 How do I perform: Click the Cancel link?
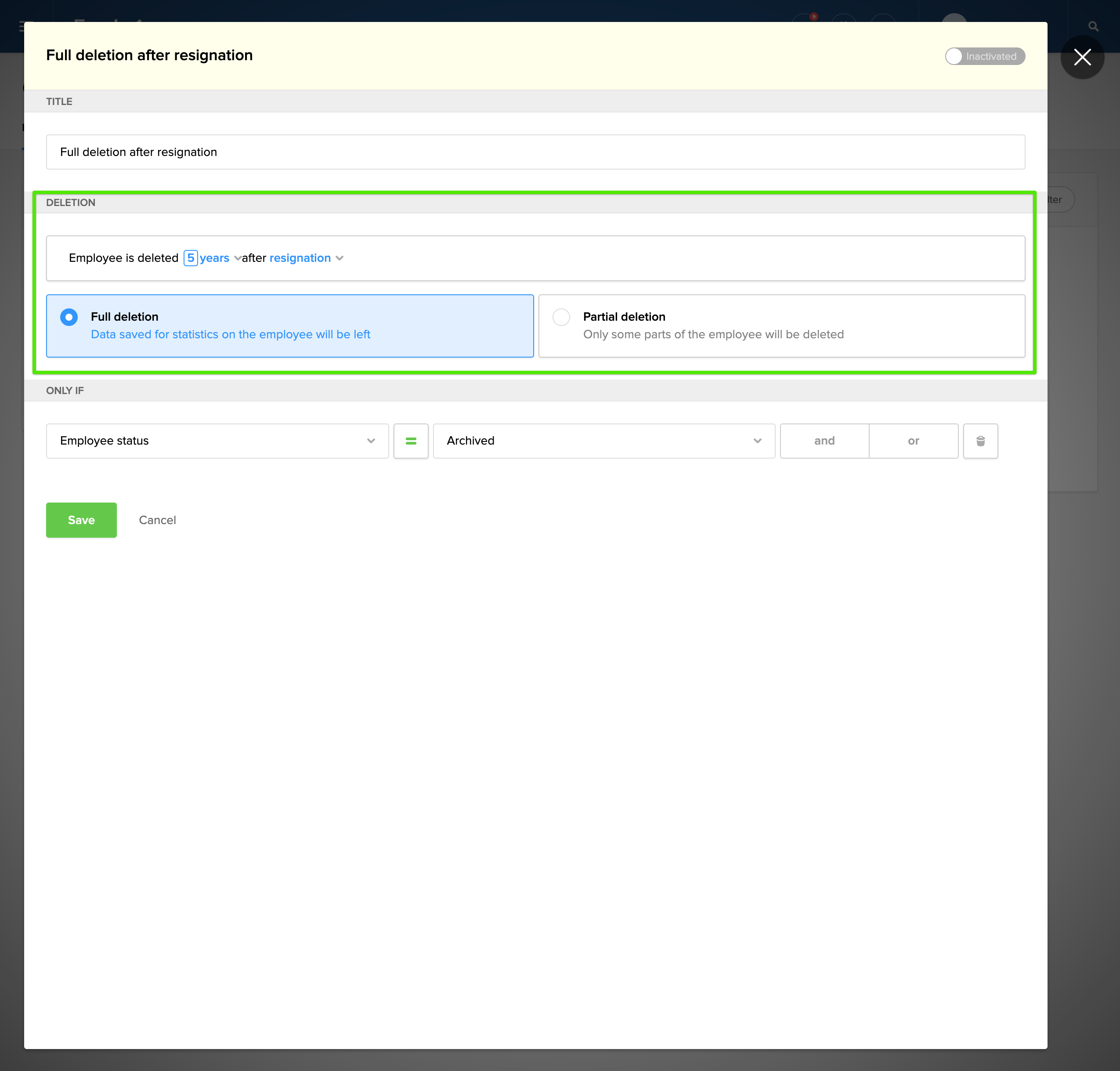coord(157,520)
